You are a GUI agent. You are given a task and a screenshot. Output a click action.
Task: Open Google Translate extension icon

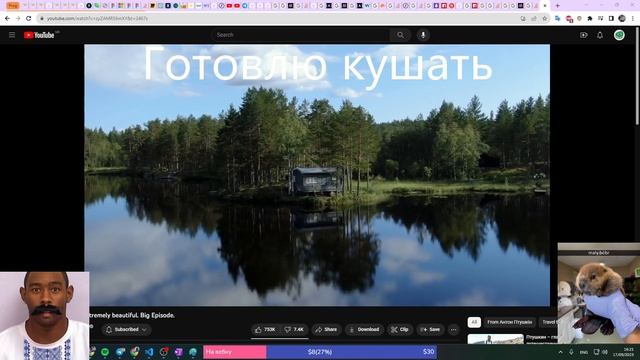[x=558, y=18]
